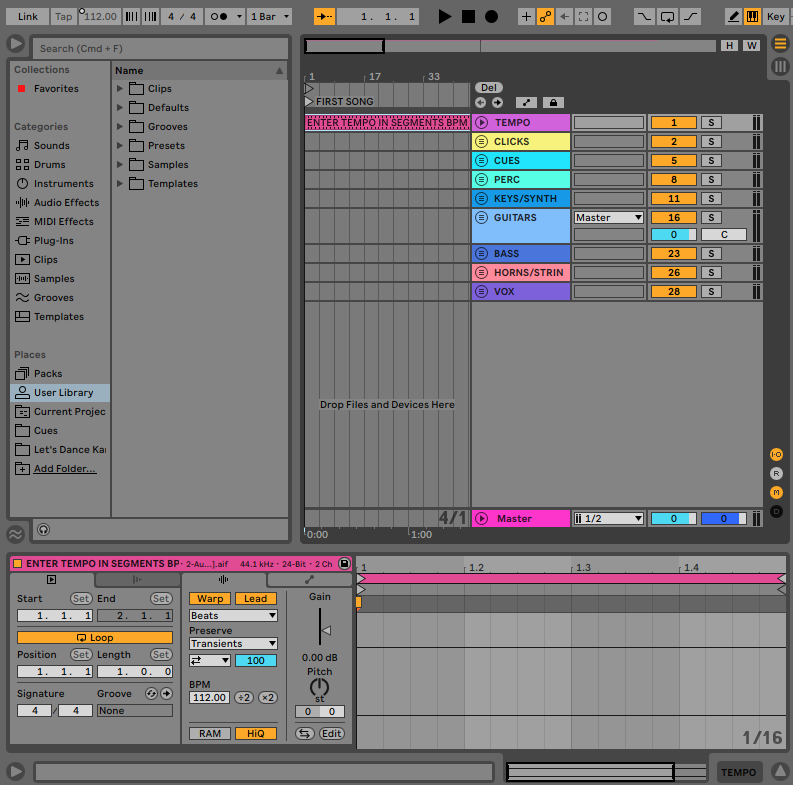Click the Key map mode button
This screenshot has width=793, height=785.
pos(775,17)
